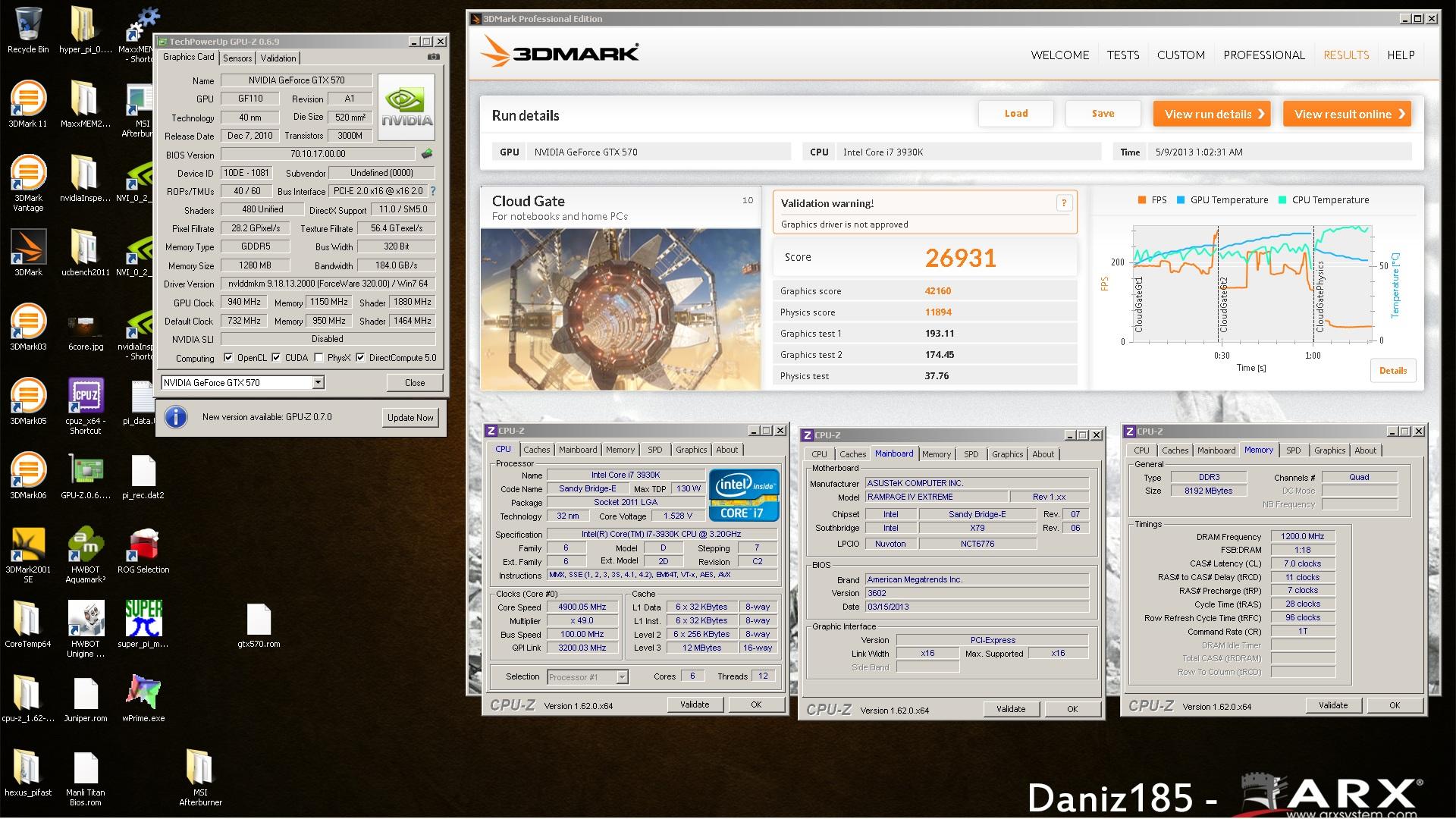Open the PROFESSIONAL tab in 3DMark
1456x819 pixels.
point(1264,55)
